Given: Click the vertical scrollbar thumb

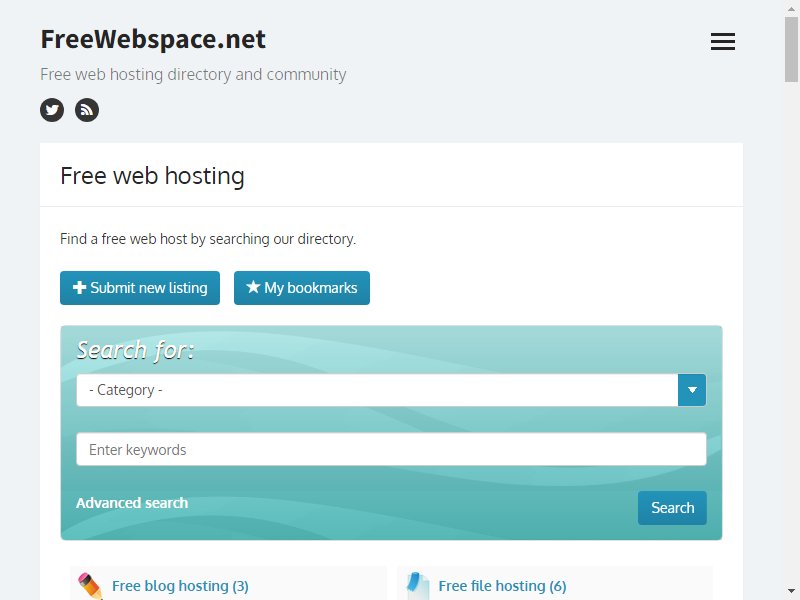Looking at the screenshot, I should pos(791,49).
